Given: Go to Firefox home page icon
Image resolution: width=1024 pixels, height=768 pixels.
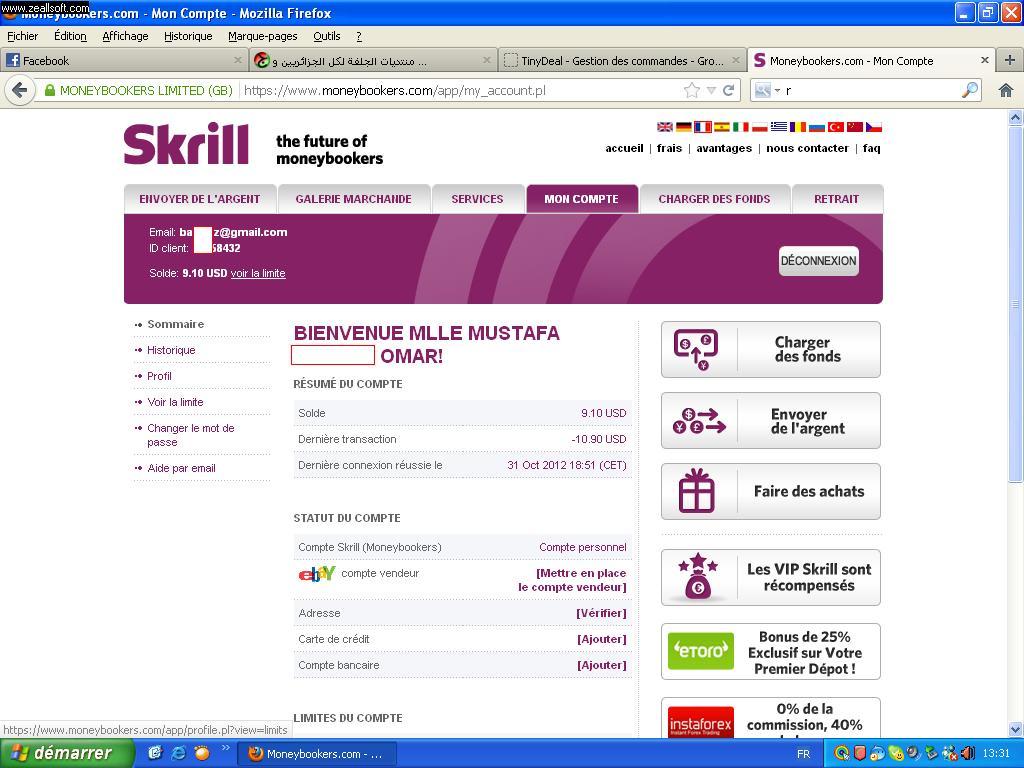Looking at the screenshot, I should click(1006, 90).
